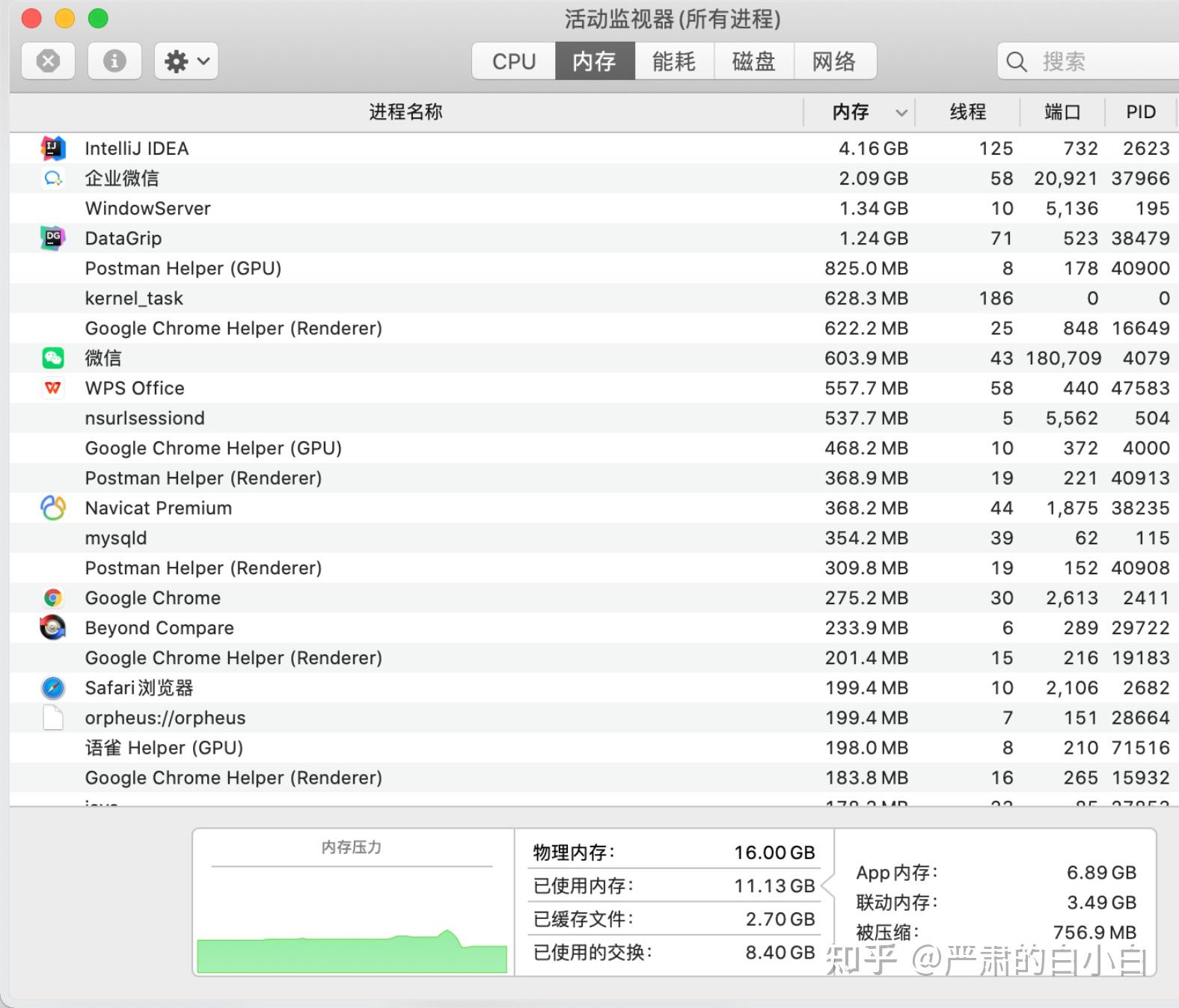Screen dimensions: 1179x1008
Task: Click the App 内存 6.89 GB entry
Action: click(996, 873)
